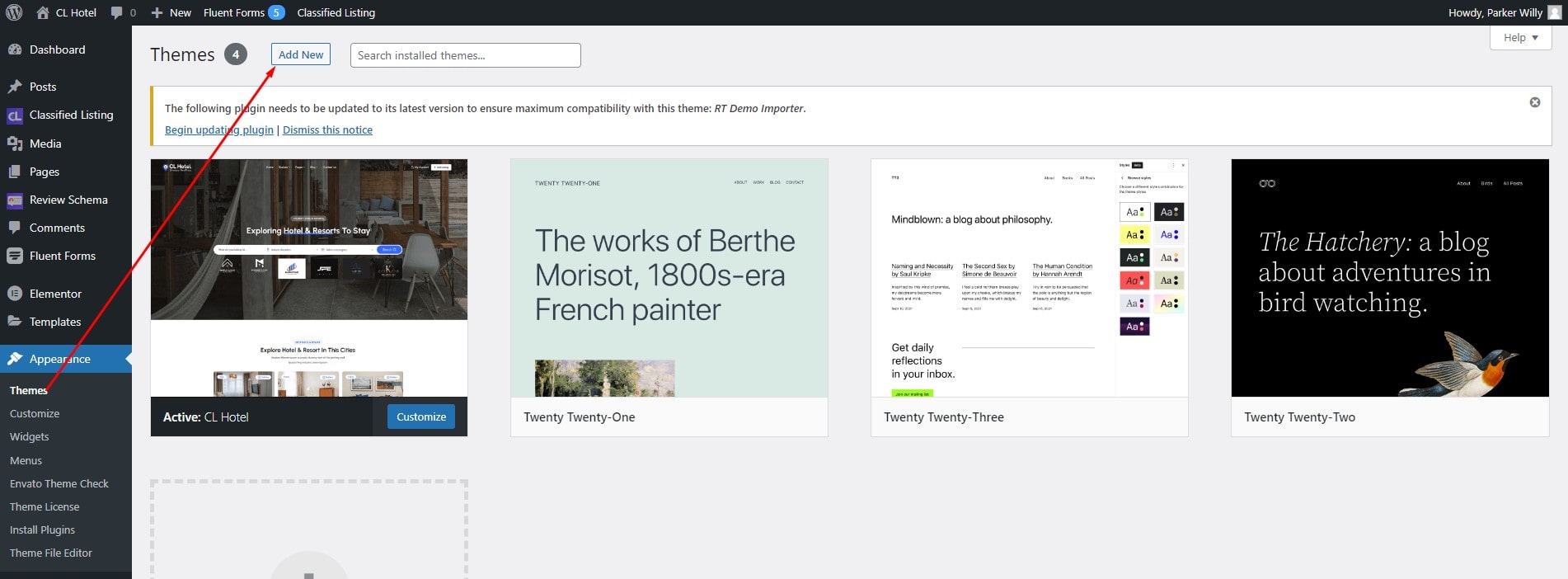Select the Twenty Twenty-Three theme thumbnail
Screen dimensions: 1568x579
[1030, 278]
